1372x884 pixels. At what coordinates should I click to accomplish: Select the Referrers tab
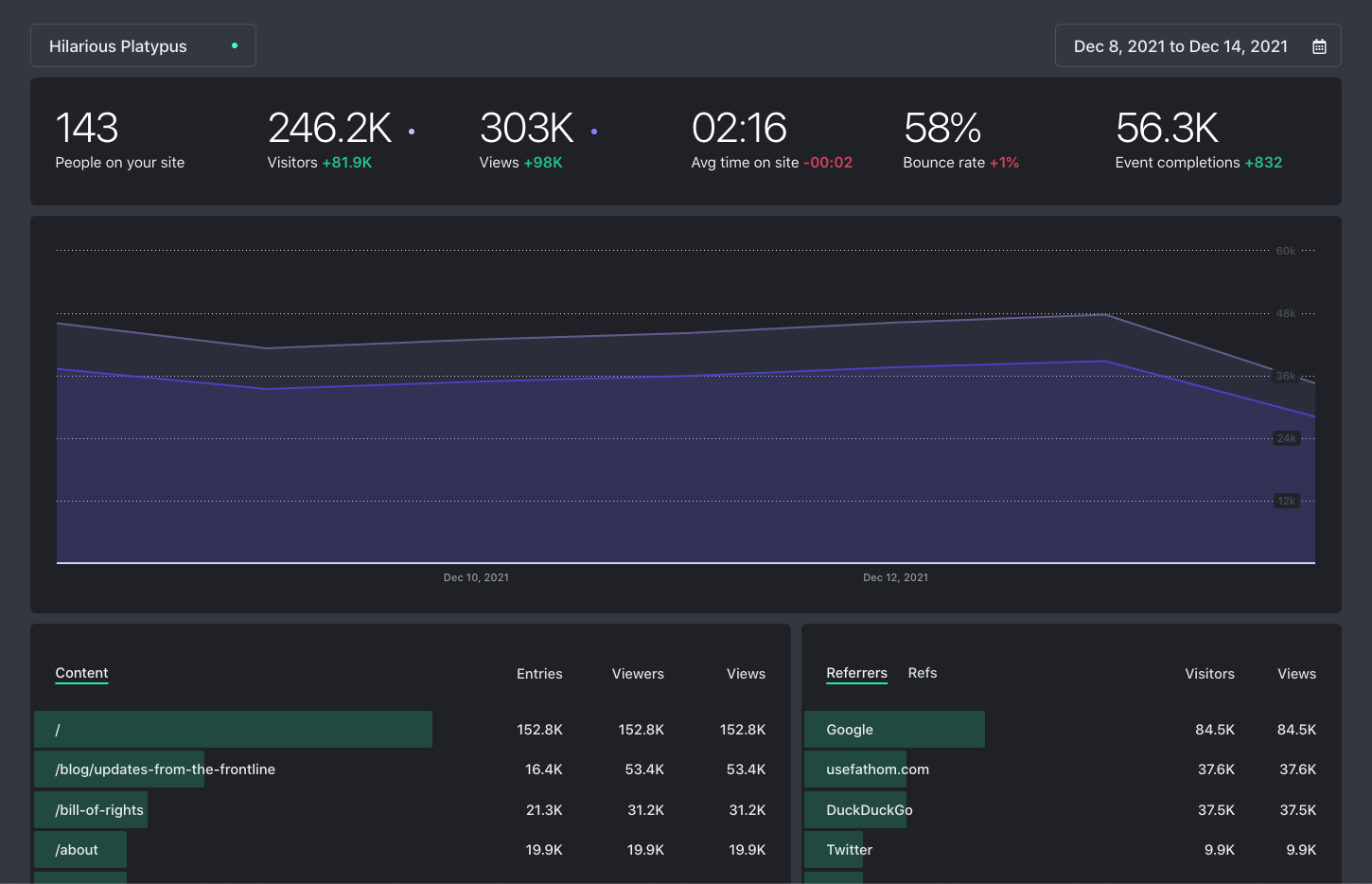[x=856, y=673]
